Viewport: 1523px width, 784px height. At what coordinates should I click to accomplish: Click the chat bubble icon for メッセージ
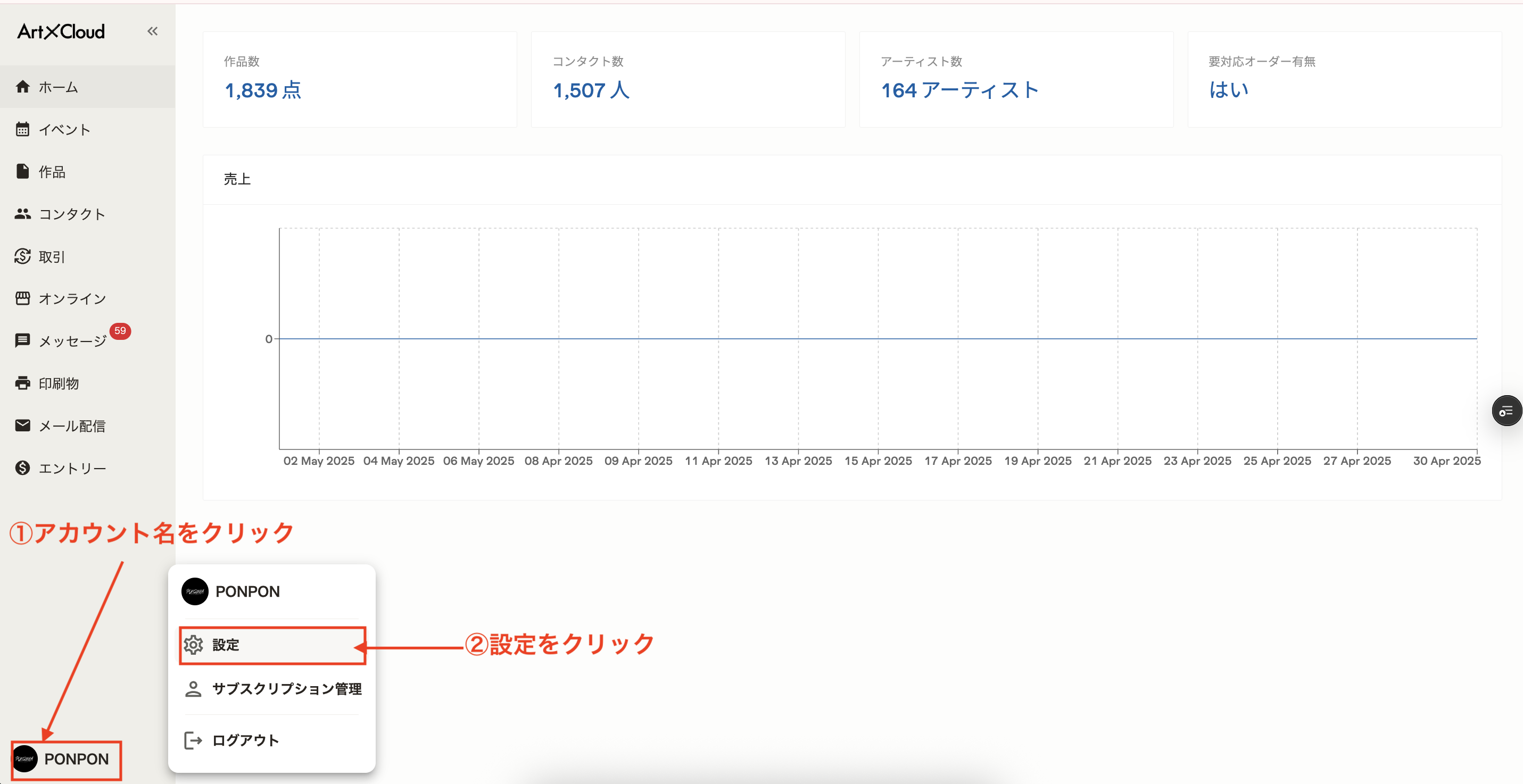22,340
